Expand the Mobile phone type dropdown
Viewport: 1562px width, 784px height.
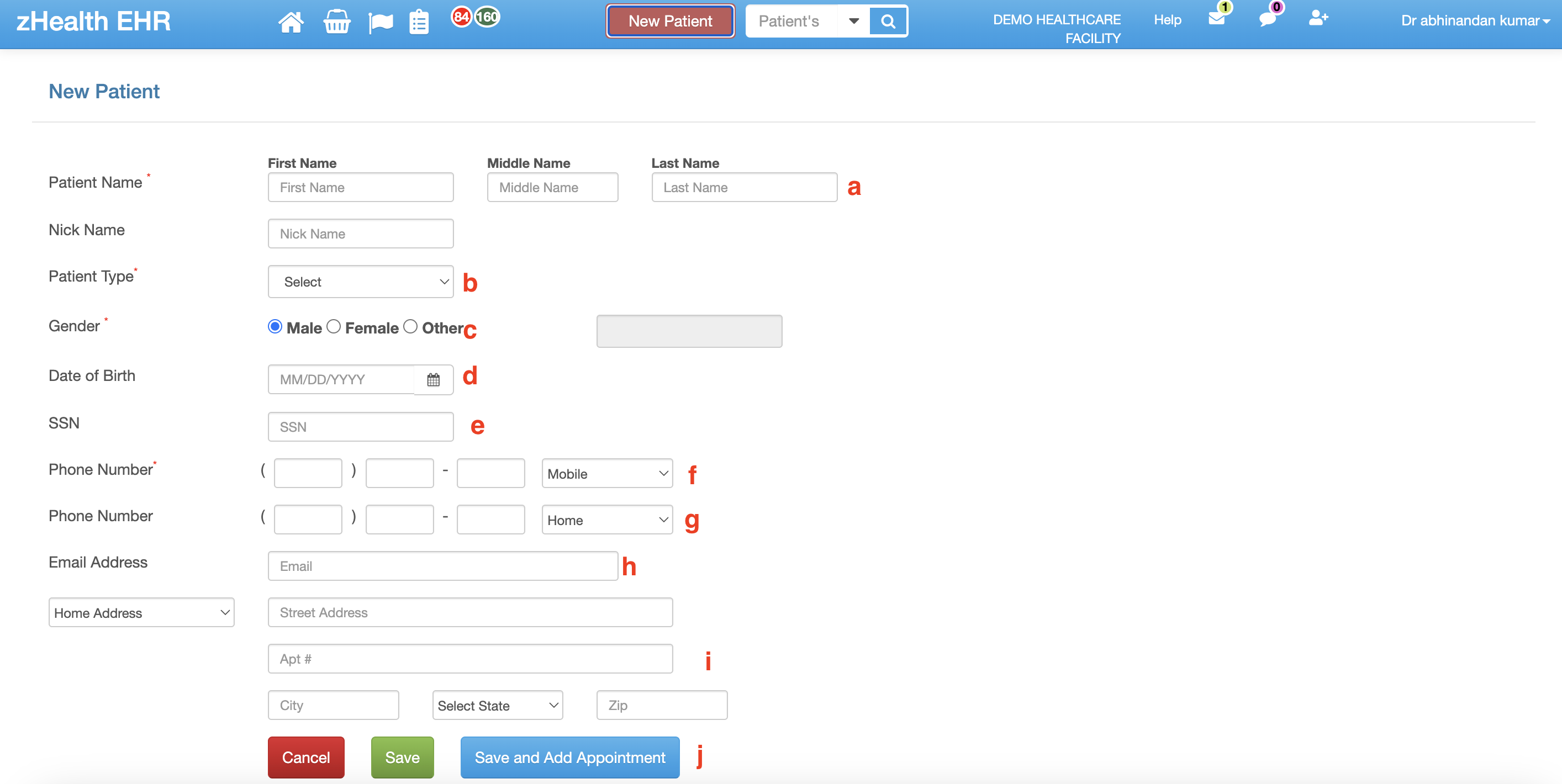click(608, 472)
